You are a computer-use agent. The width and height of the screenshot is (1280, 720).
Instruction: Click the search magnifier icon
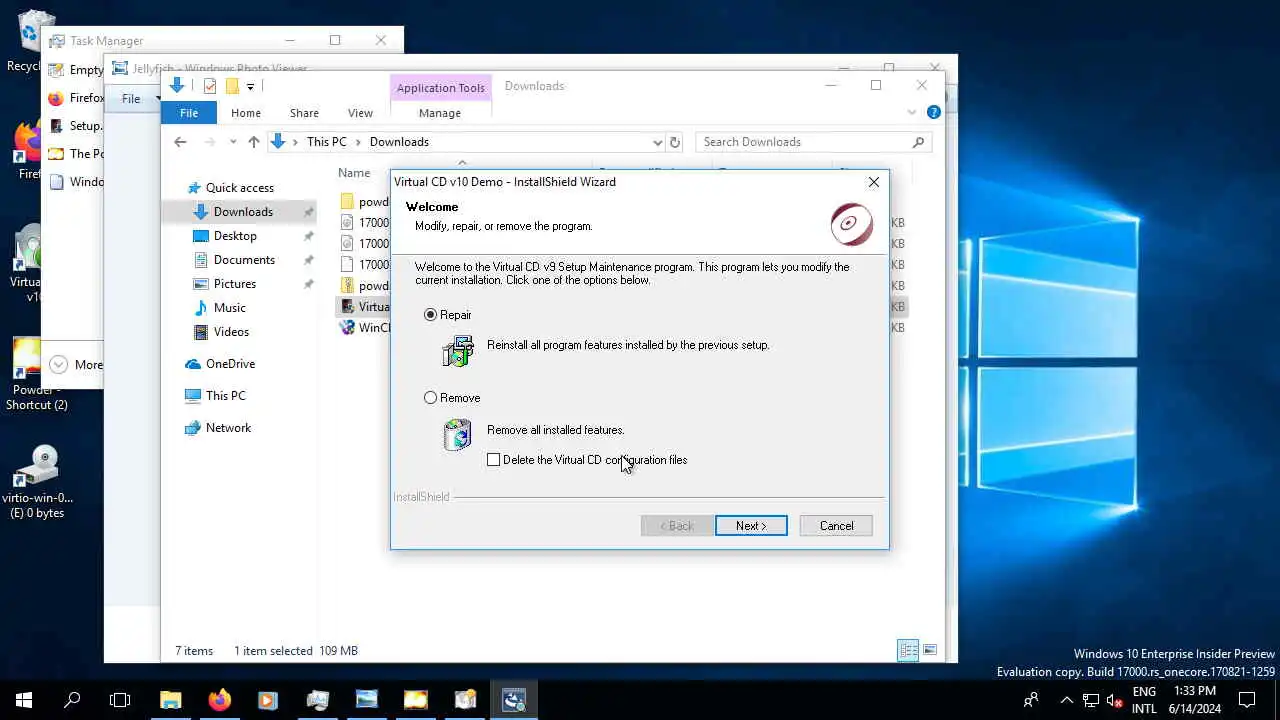click(918, 142)
